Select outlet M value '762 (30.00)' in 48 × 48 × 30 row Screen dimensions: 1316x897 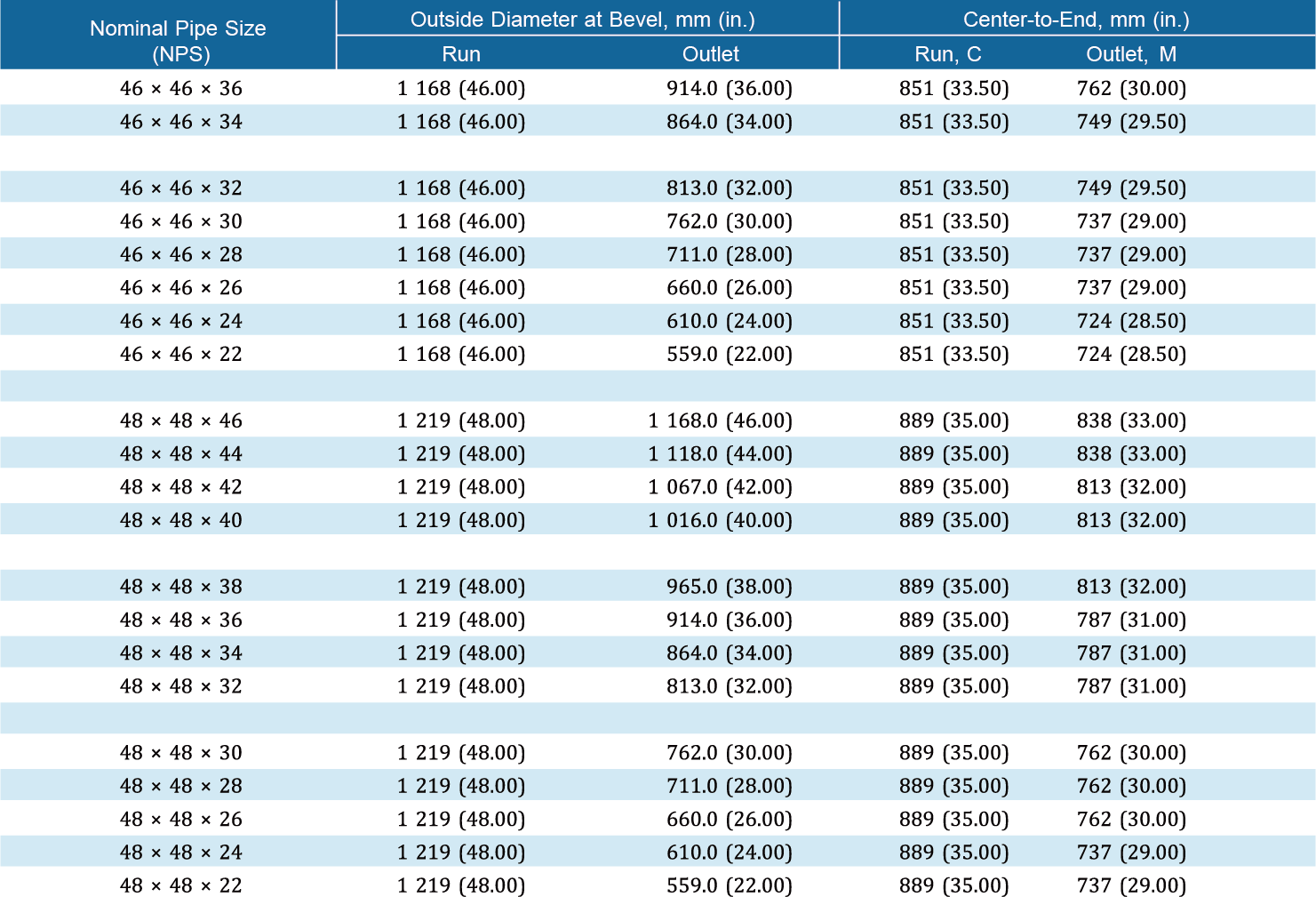1132,753
